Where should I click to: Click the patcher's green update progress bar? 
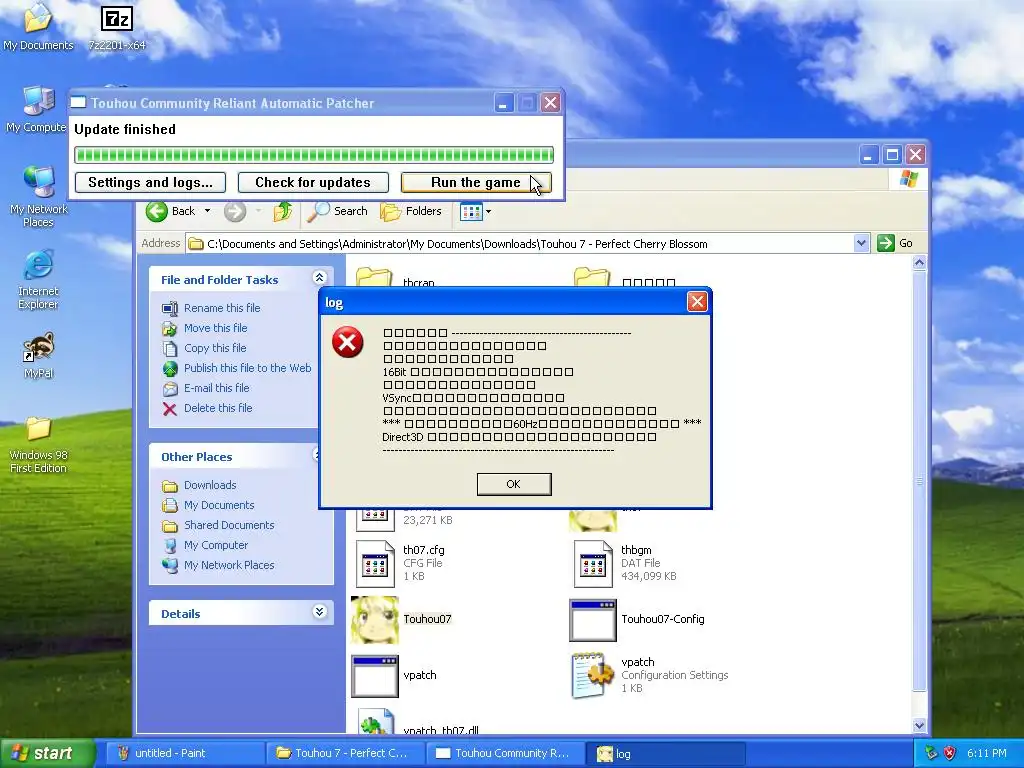click(313, 155)
